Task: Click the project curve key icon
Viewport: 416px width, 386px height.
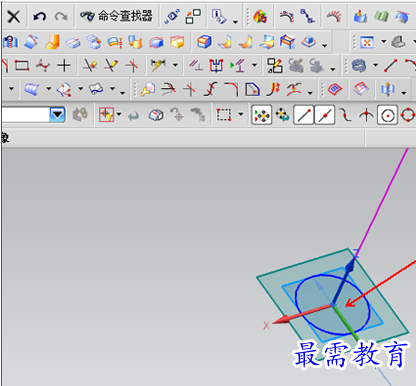Action: (x=148, y=89)
